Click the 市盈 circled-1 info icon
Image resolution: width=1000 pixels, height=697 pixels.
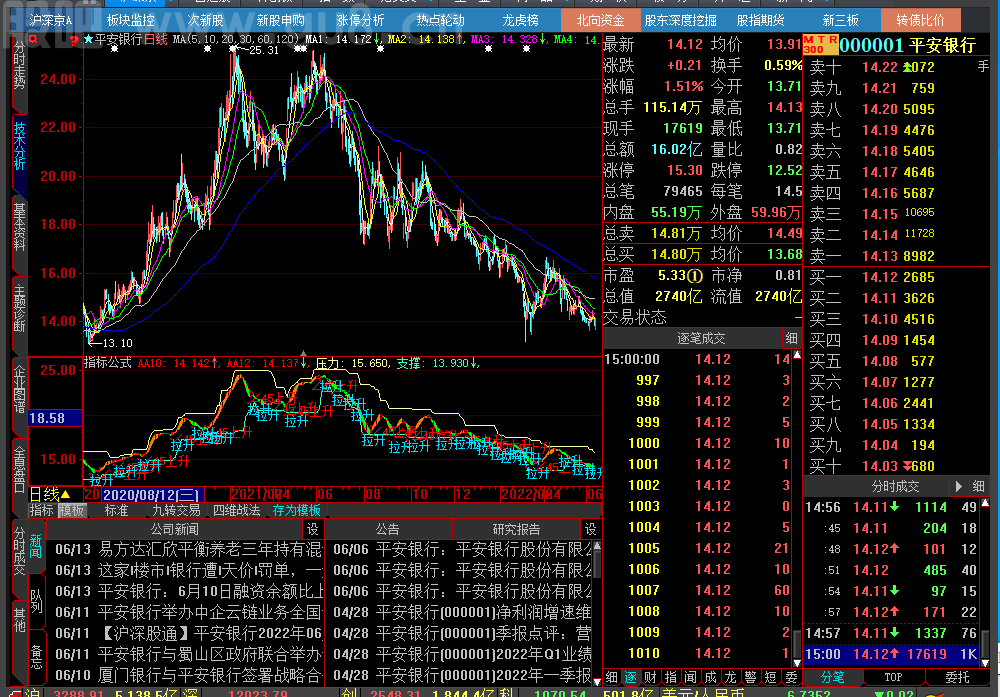pyautogui.click(x=696, y=276)
